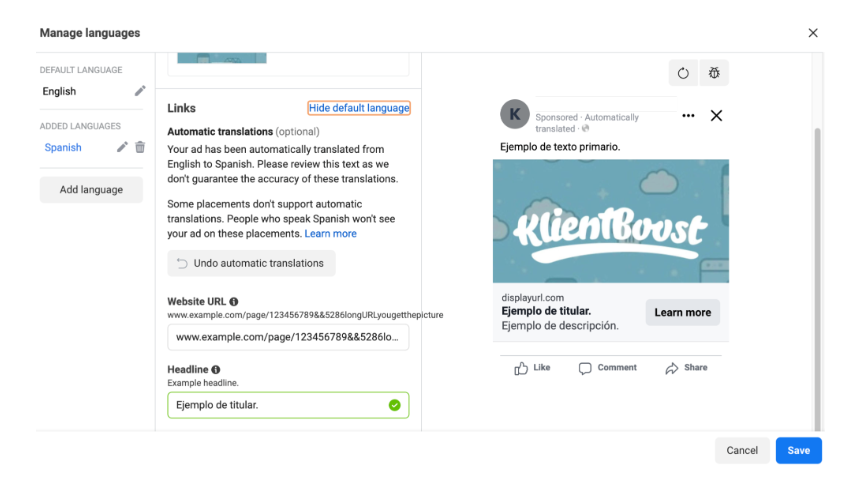
Task: Click Undo automatic translations
Action: click(x=251, y=263)
